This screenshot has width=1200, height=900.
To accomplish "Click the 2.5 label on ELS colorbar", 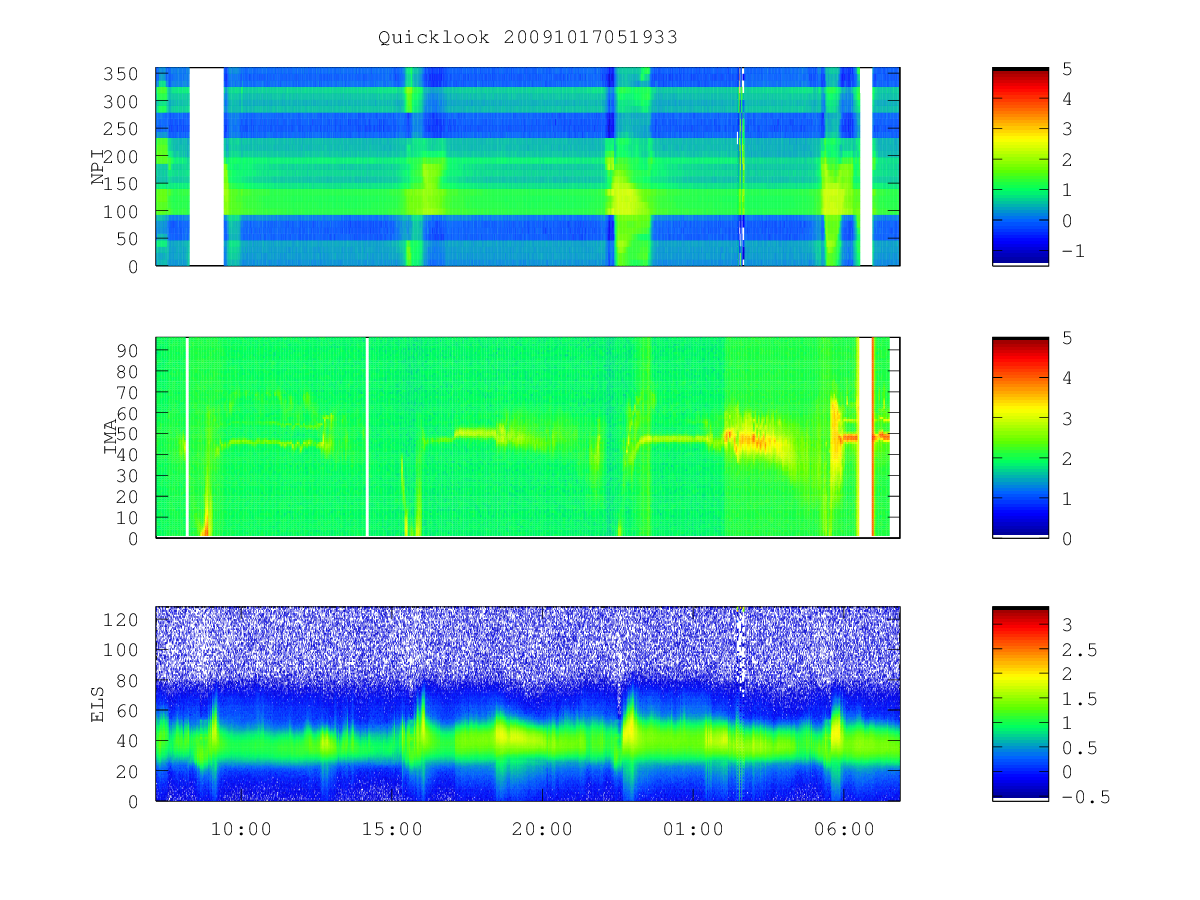I will coord(1078,650).
